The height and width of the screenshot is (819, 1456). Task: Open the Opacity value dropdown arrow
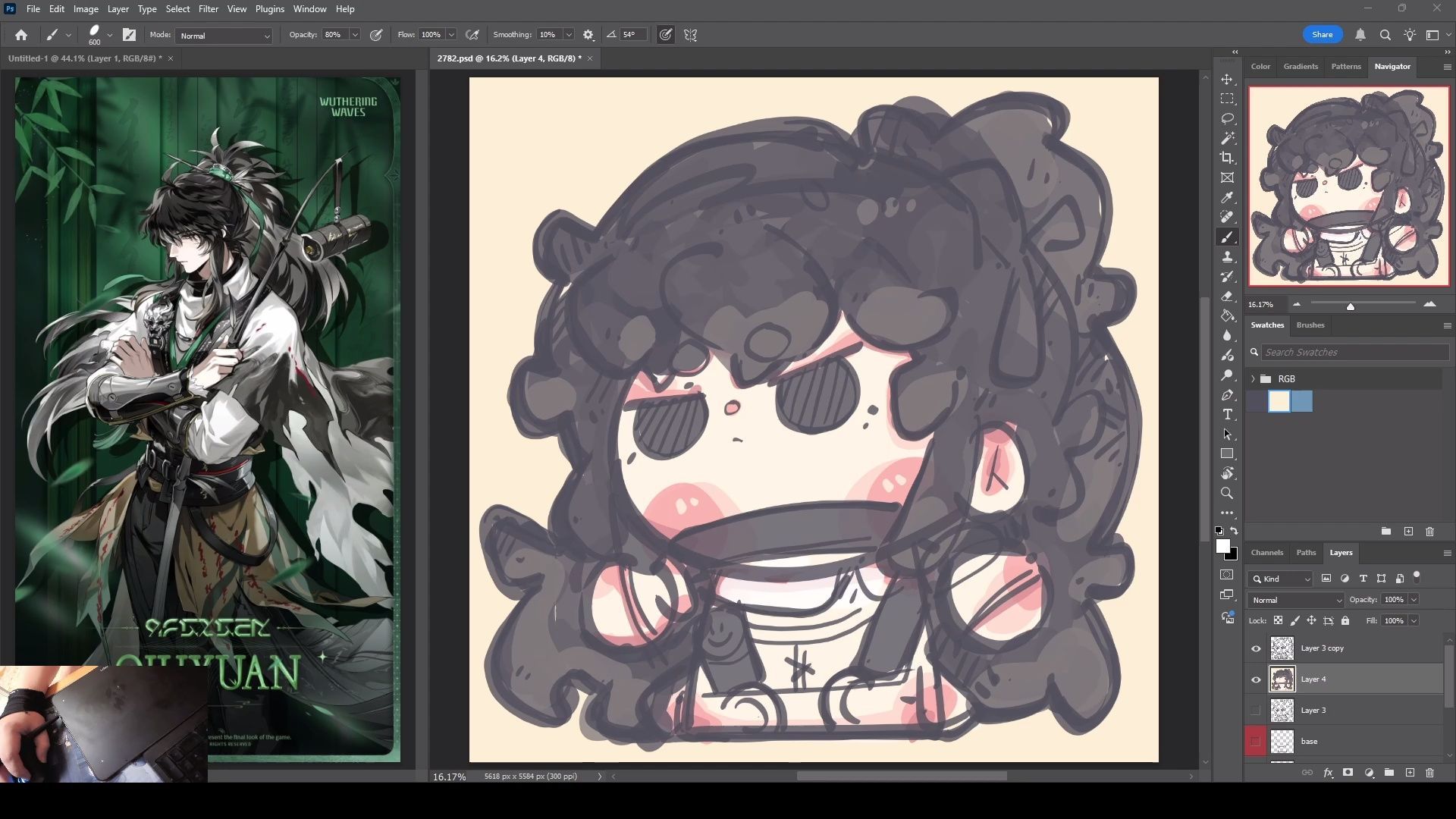[x=354, y=35]
